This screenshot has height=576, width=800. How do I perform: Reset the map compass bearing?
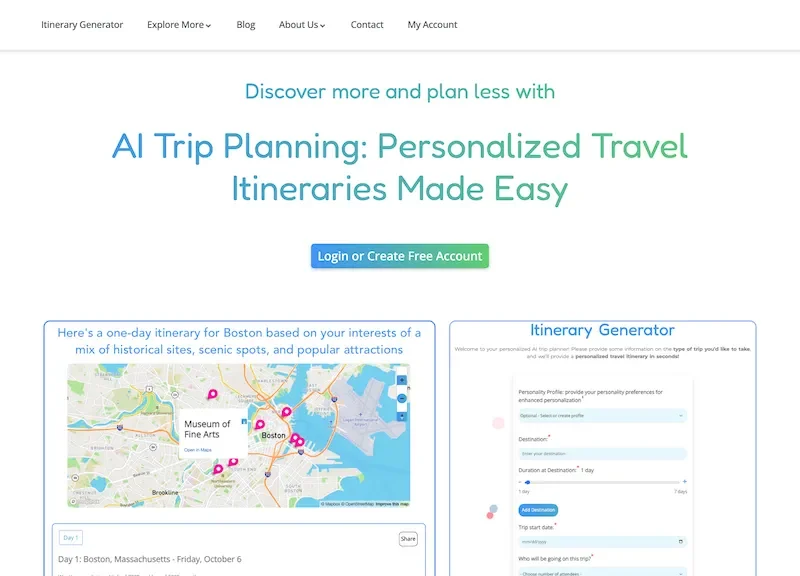click(x=402, y=416)
